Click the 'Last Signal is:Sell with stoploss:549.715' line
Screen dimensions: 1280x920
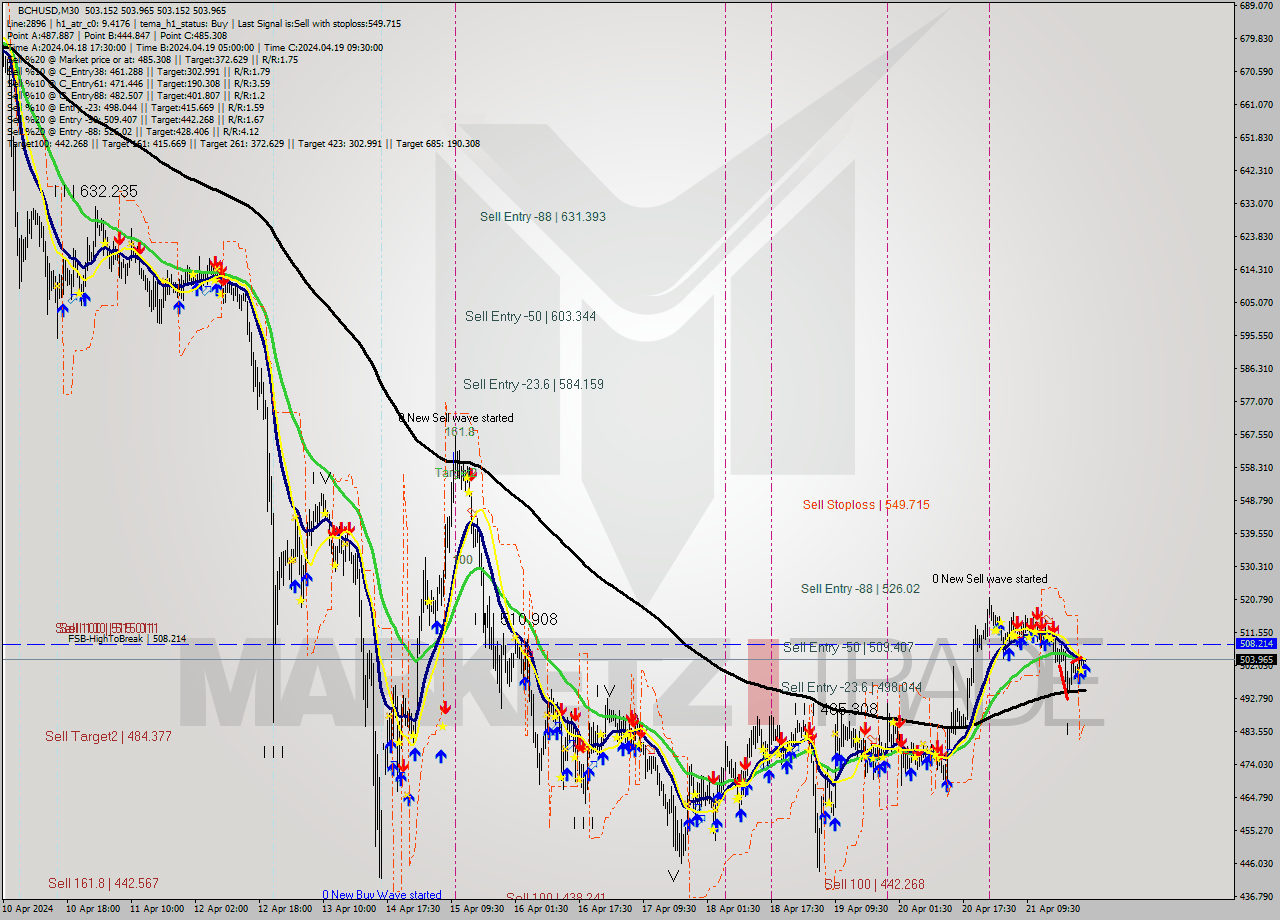(318, 23)
